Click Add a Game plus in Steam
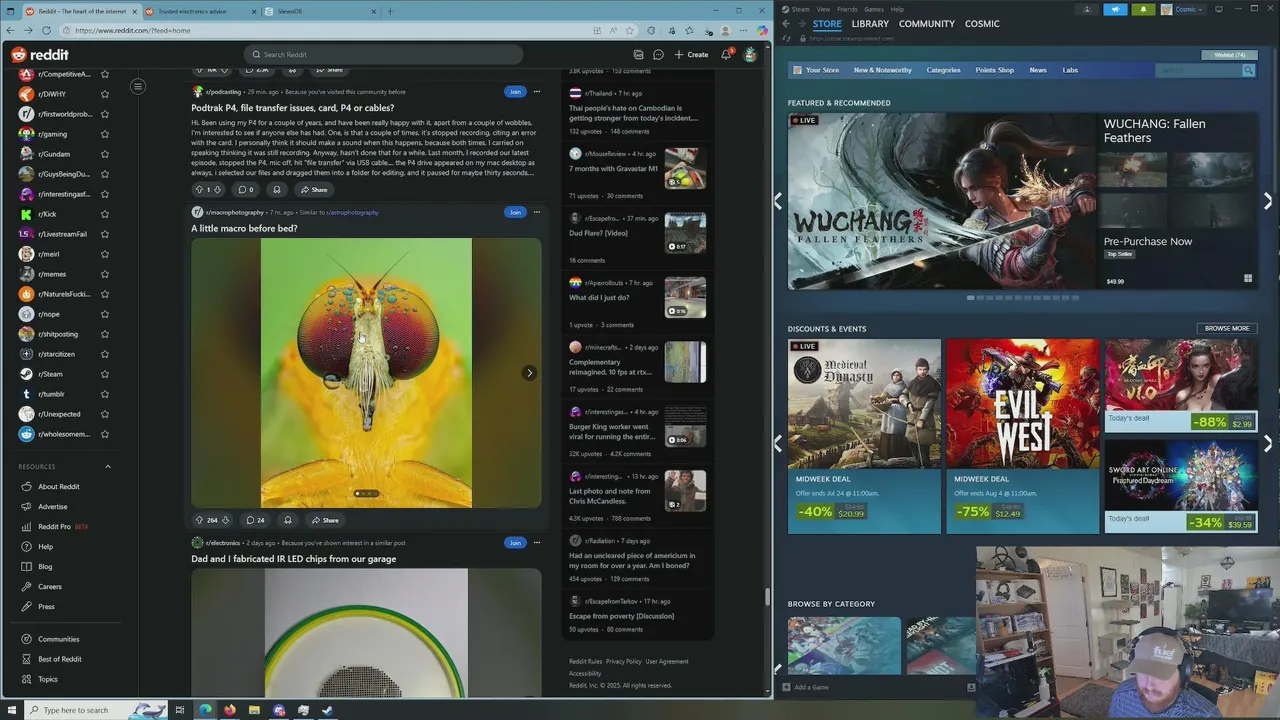The height and width of the screenshot is (720, 1280). point(787,687)
